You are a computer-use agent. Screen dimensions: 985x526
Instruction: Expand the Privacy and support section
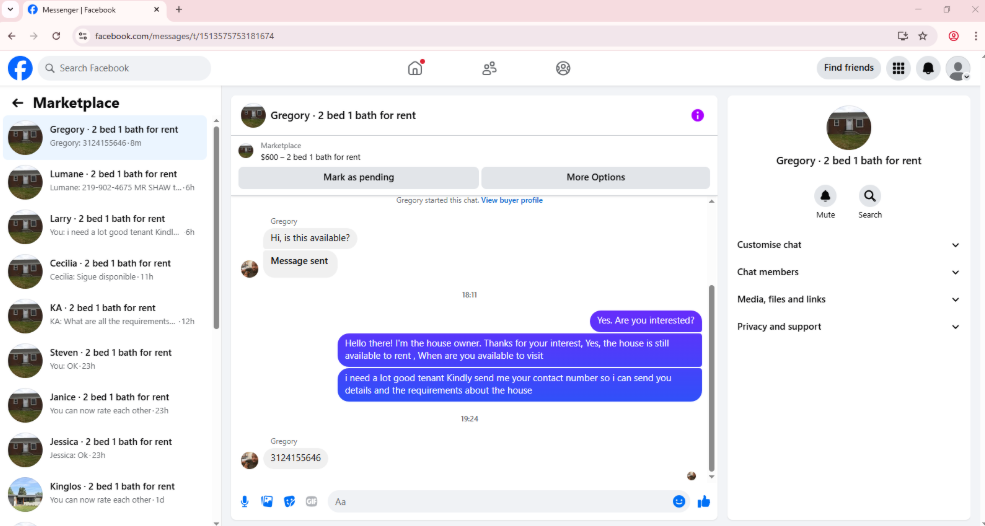(848, 327)
